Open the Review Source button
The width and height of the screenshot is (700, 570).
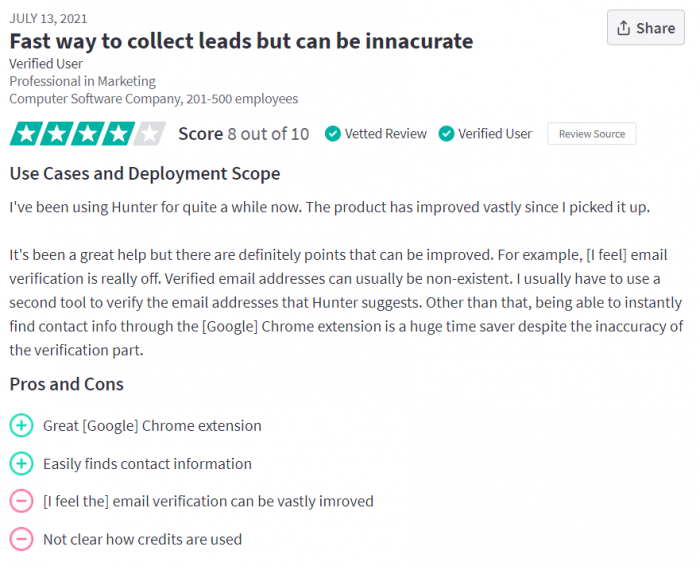pos(591,134)
